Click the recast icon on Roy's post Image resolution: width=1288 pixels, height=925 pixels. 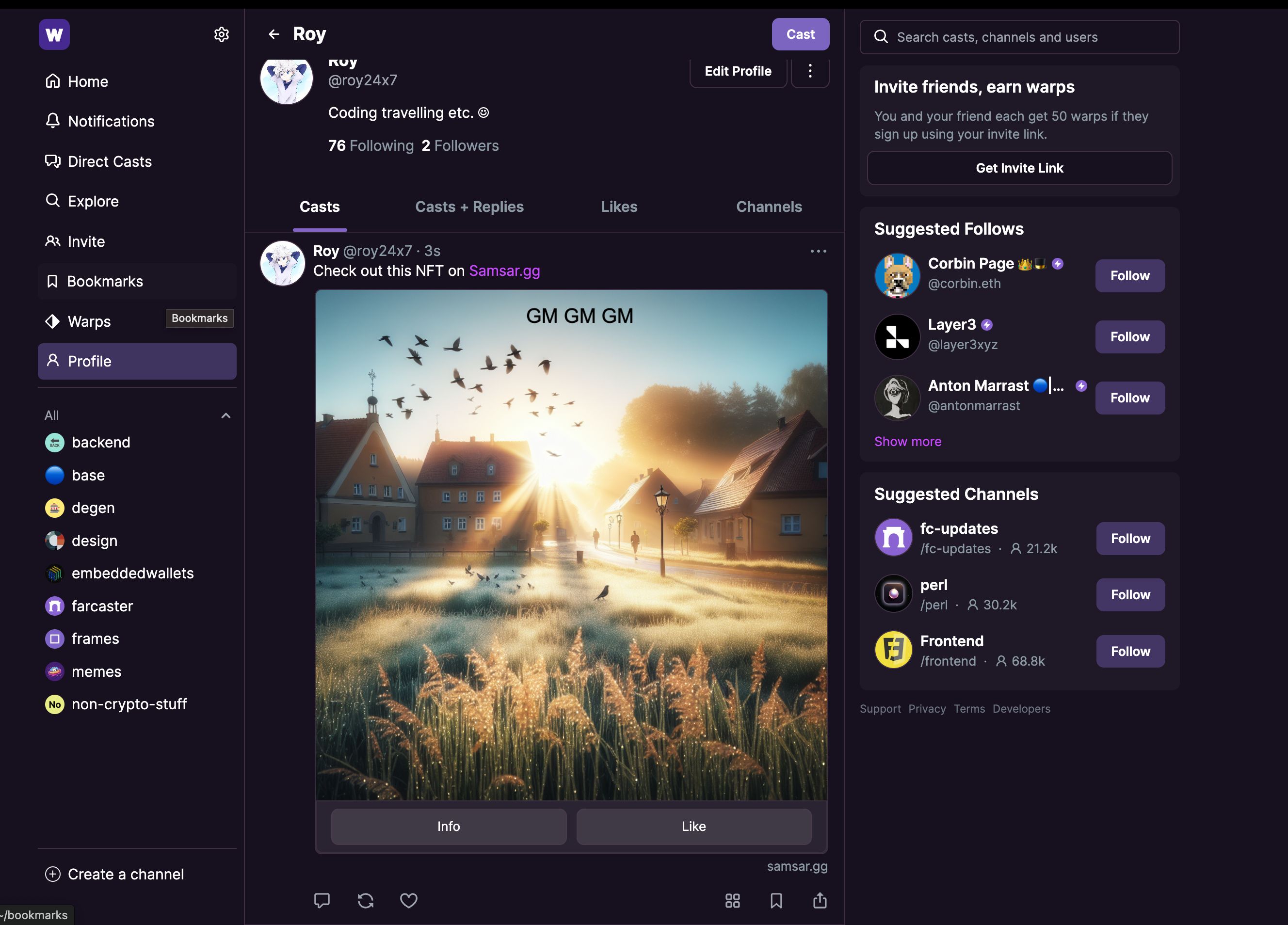point(366,899)
